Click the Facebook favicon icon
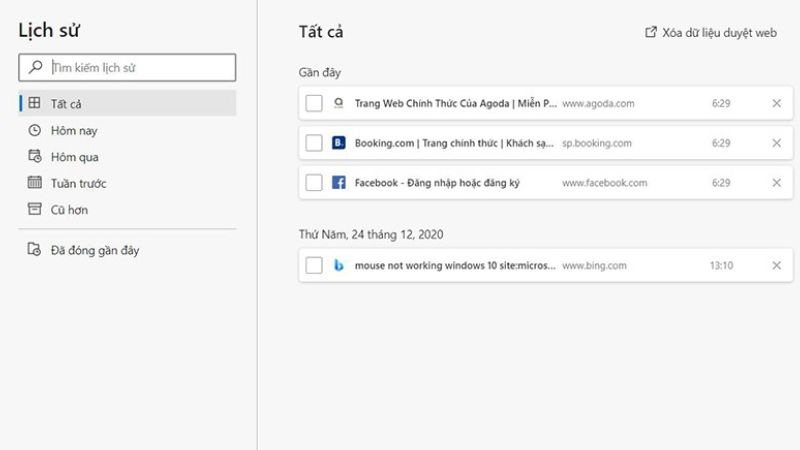Image resolution: width=800 pixels, height=450 pixels. [338, 183]
